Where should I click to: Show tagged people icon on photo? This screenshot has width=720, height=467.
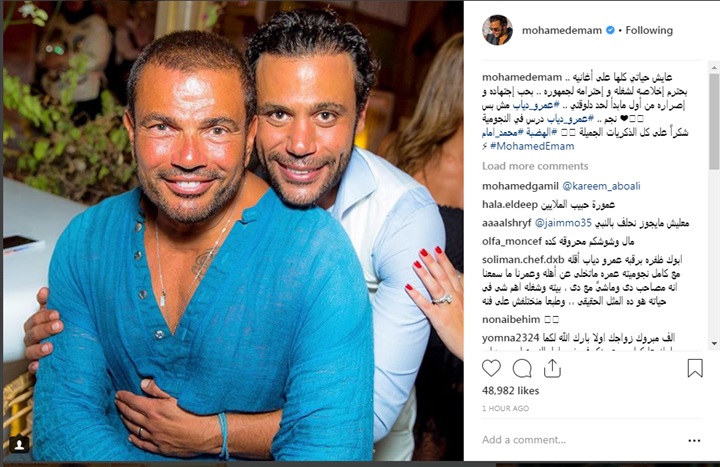coord(19,444)
